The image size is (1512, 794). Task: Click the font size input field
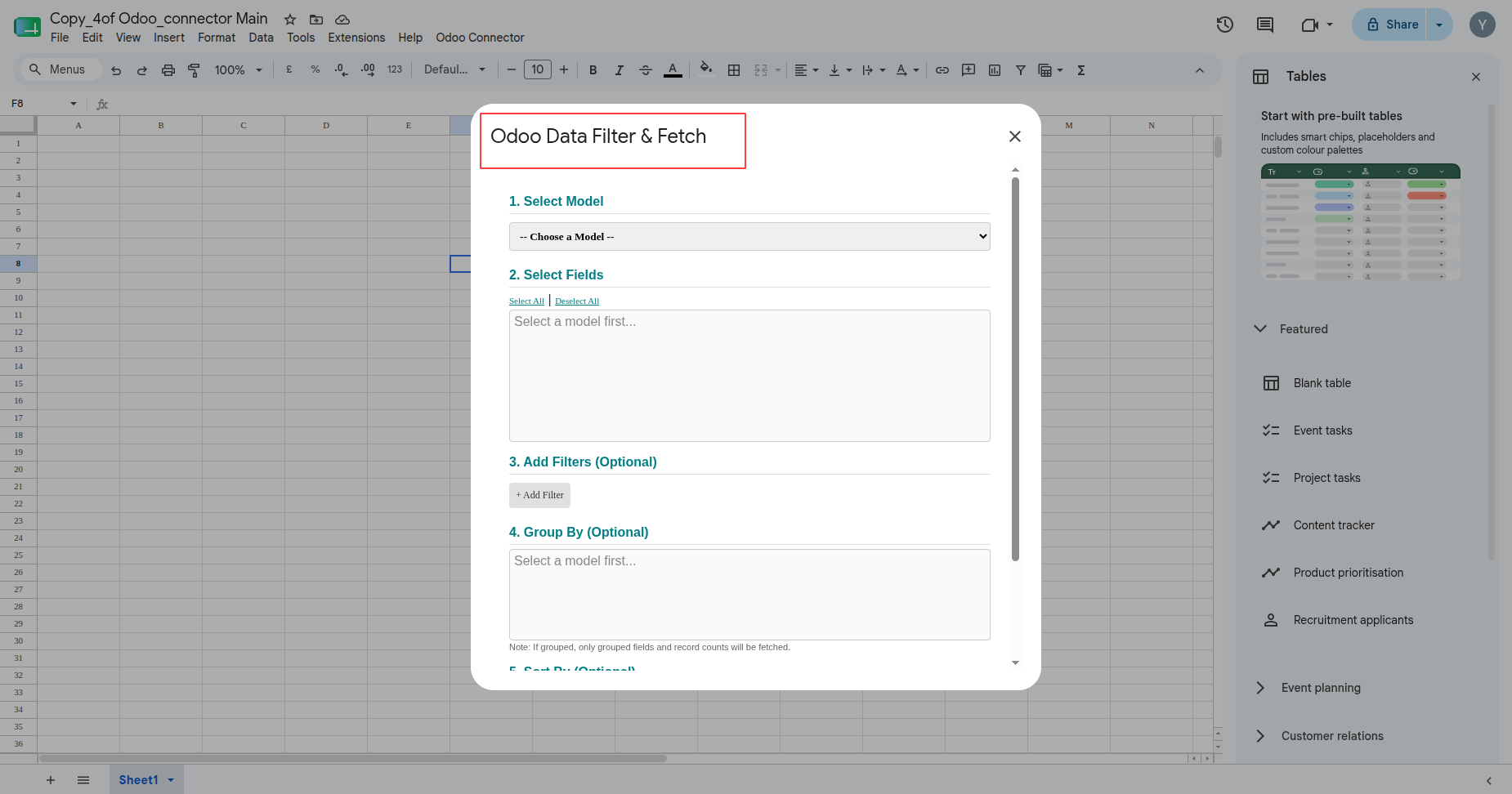[538, 69]
